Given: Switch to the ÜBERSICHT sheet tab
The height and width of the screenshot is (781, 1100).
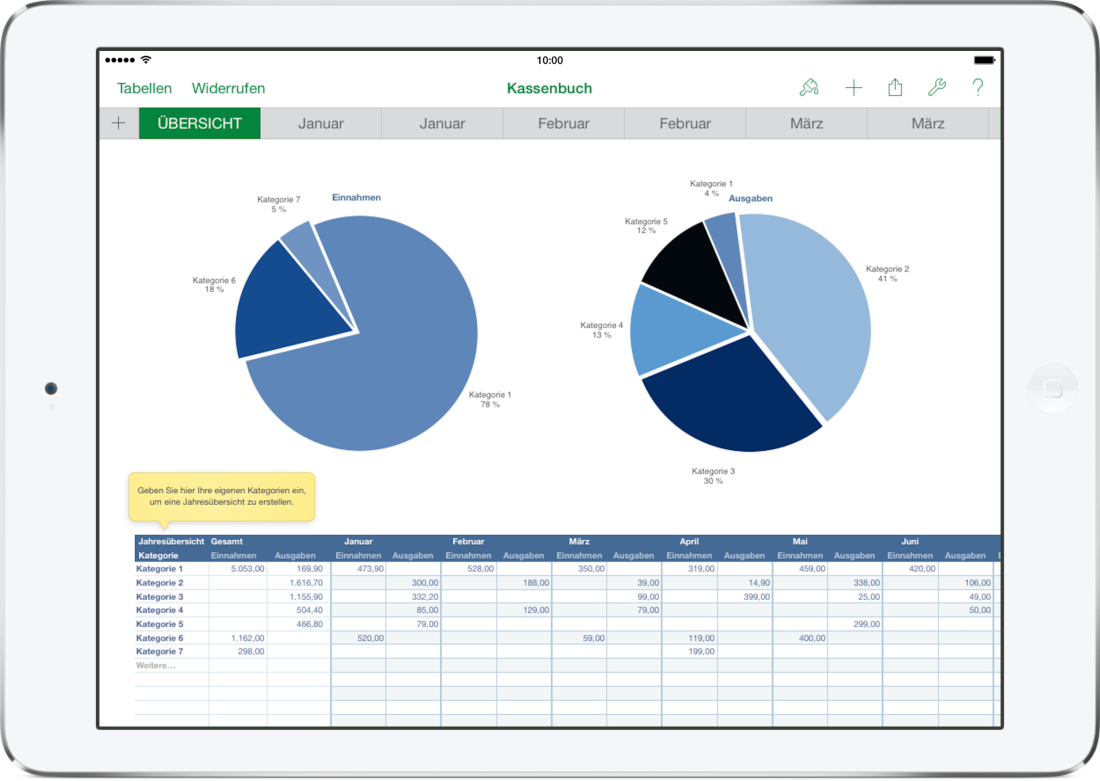Looking at the screenshot, I should click(x=199, y=122).
